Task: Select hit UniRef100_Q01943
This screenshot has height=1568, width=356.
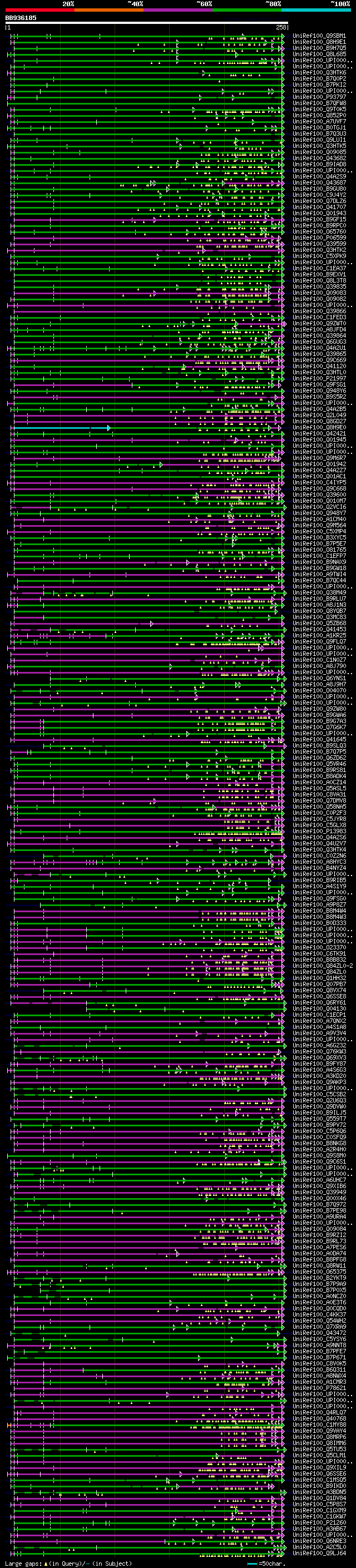Action: pyautogui.click(x=319, y=213)
